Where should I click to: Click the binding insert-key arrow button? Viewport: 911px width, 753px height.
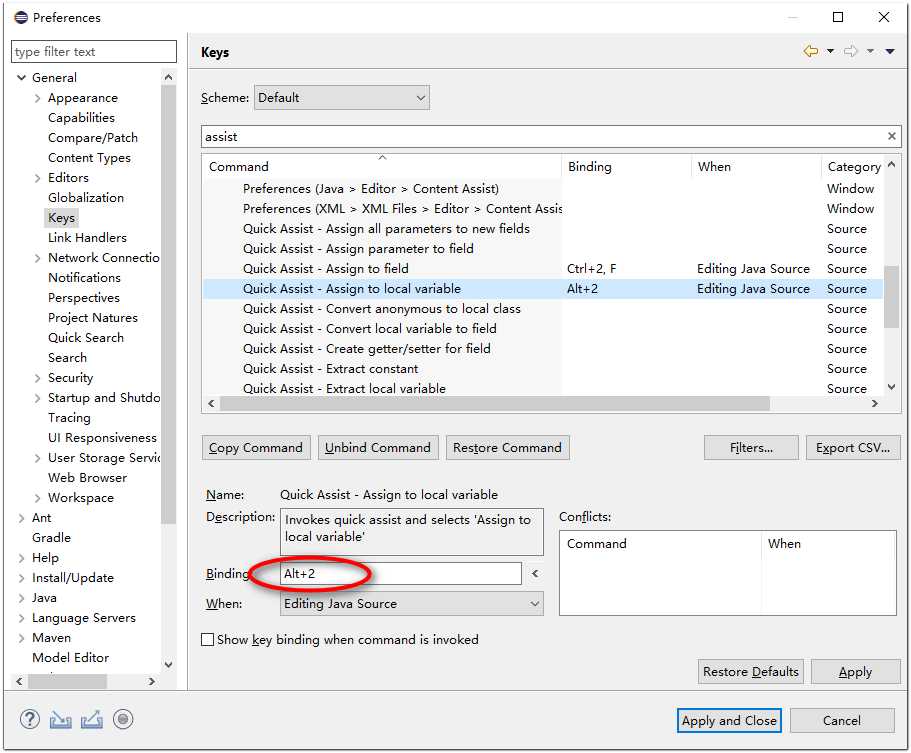click(x=535, y=573)
